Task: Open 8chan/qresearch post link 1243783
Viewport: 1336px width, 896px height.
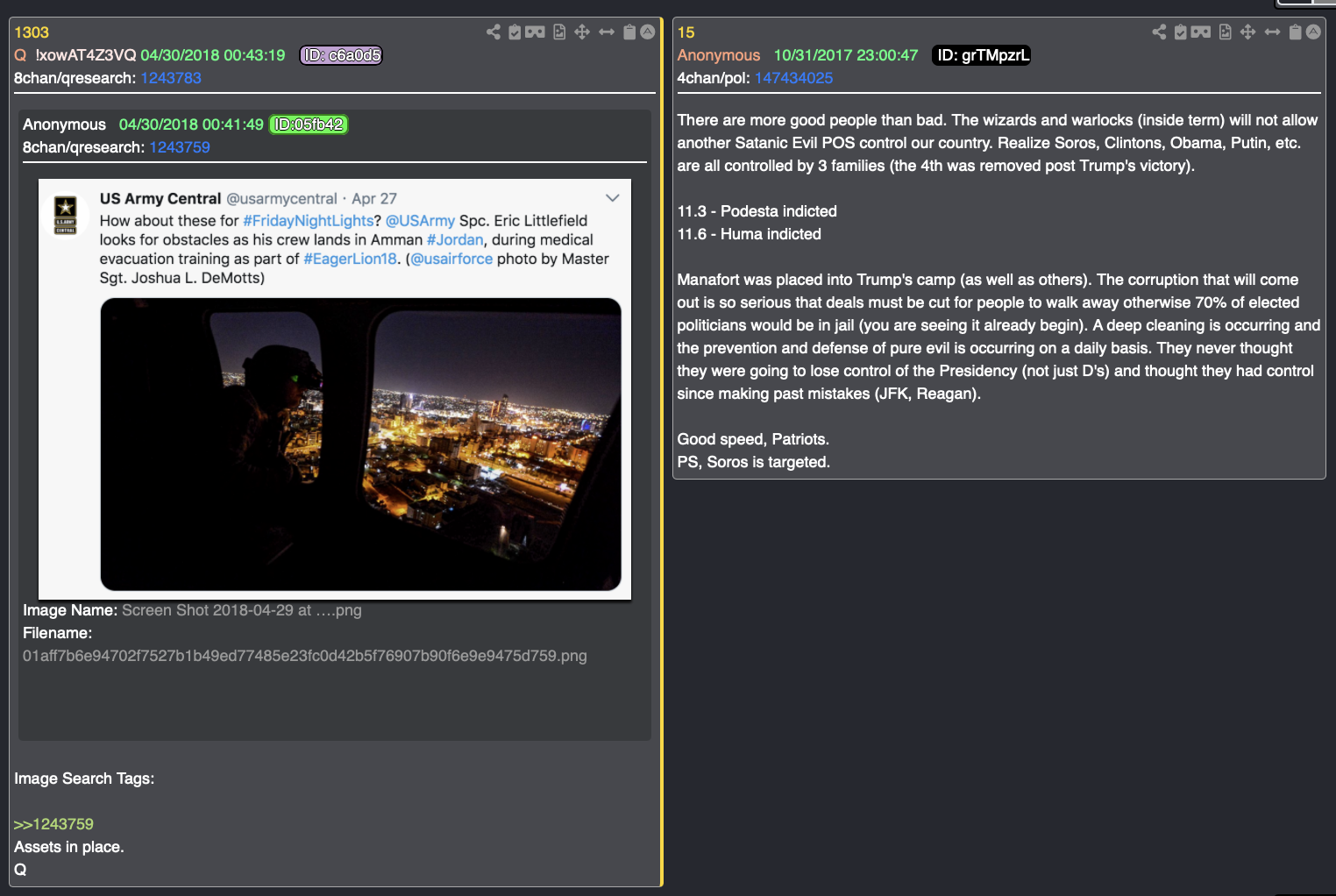Action: coord(171,78)
